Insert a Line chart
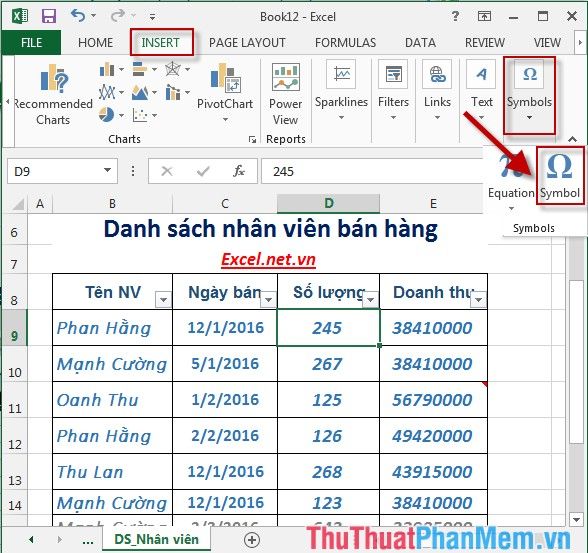The image size is (588, 553). click(x=111, y=92)
